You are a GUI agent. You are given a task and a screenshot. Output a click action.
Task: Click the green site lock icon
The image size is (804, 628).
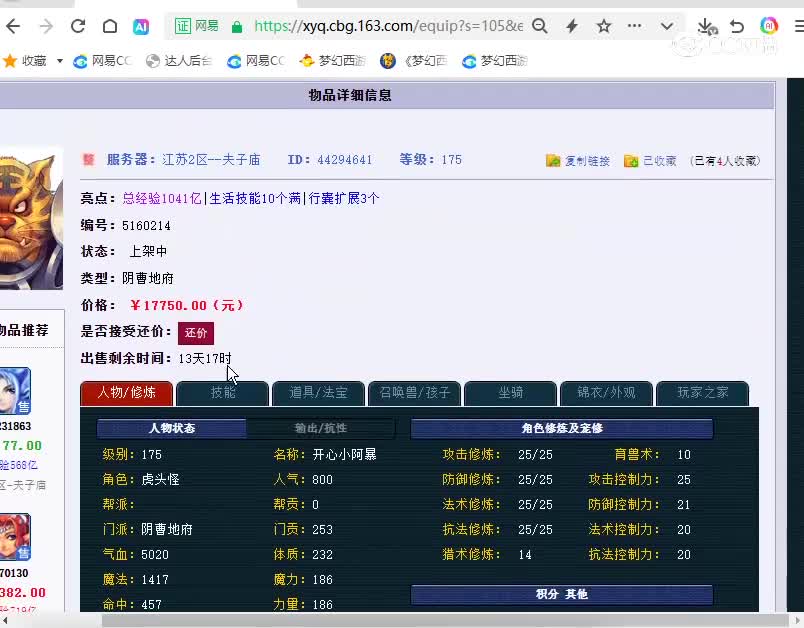(x=236, y=27)
